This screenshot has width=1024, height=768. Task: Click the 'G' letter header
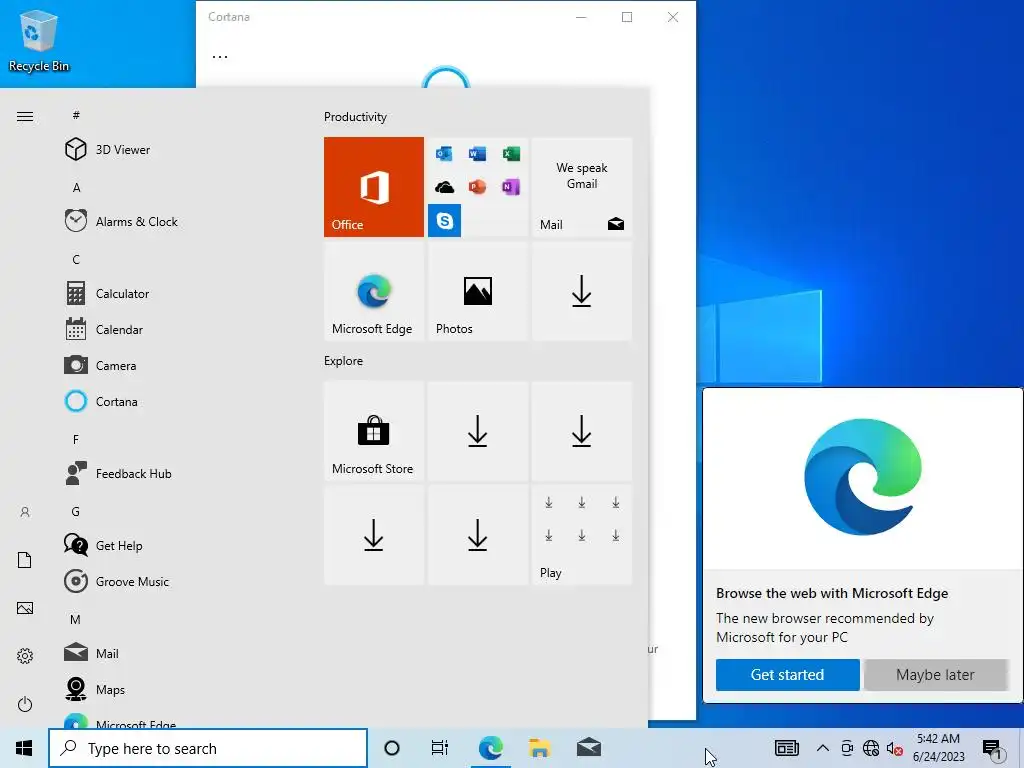(x=76, y=511)
